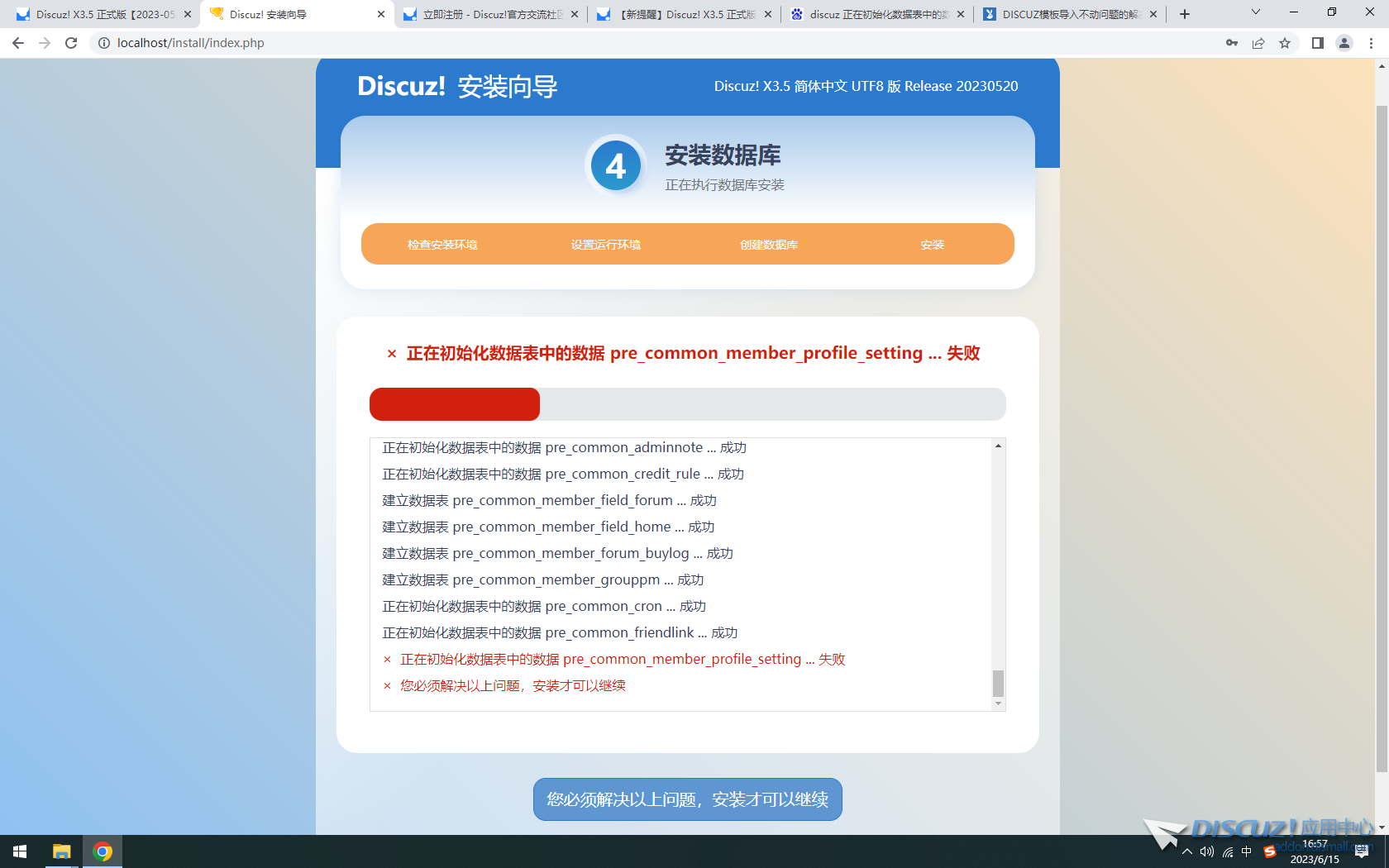Screen dimensions: 1389x868
Task: Toggle the browser side panel
Action: pos(1318,43)
